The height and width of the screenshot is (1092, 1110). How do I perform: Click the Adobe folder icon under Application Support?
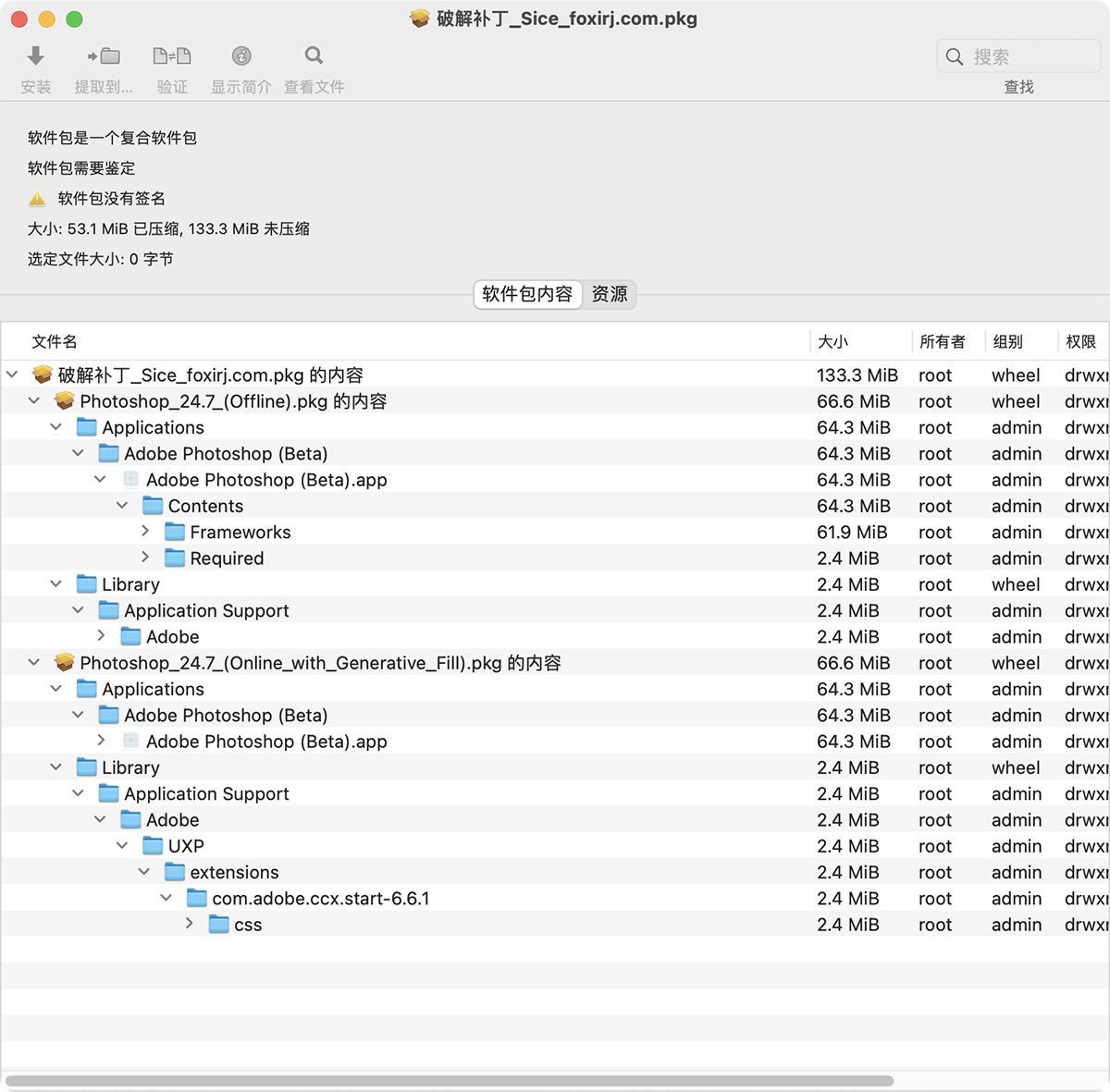(130, 636)
